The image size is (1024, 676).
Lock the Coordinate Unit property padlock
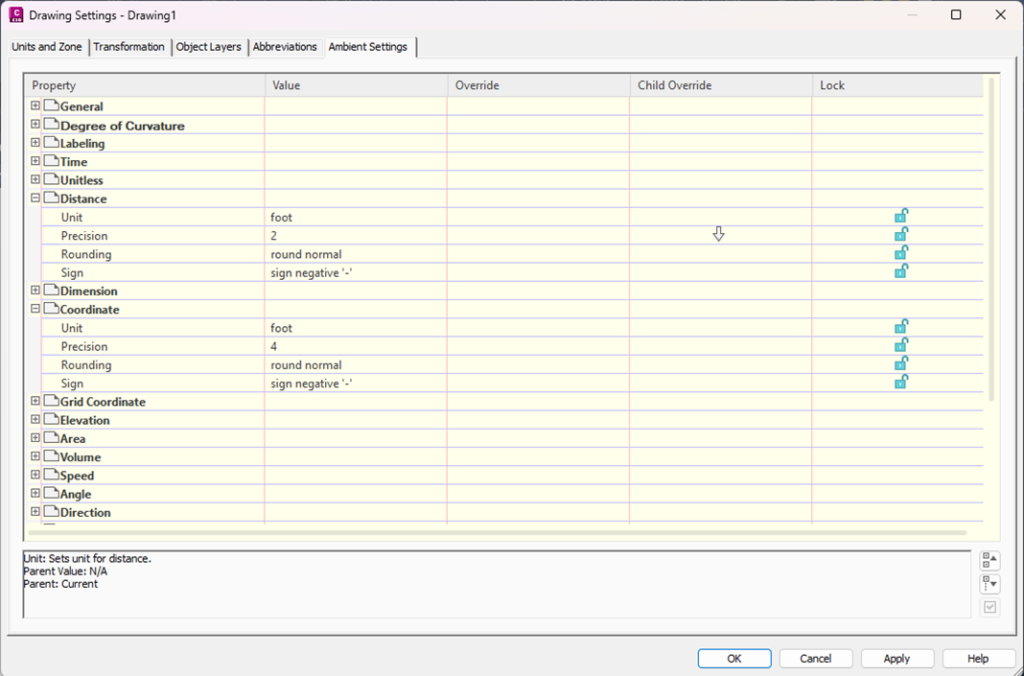click(902, 327)
